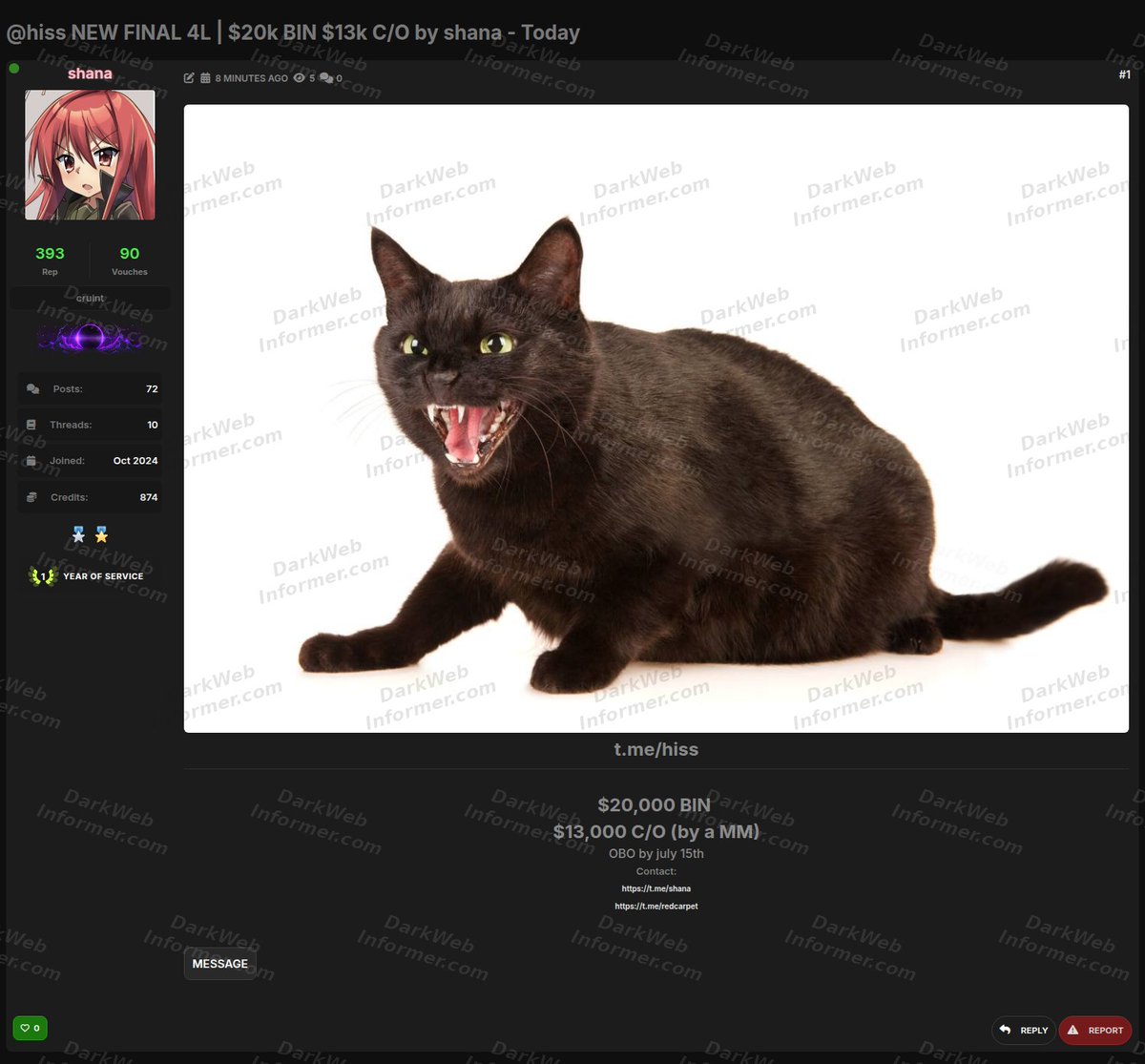This screenshot has height=1064, width=1145.
Task: Click the thread title heading
Action: coord(293,32)
